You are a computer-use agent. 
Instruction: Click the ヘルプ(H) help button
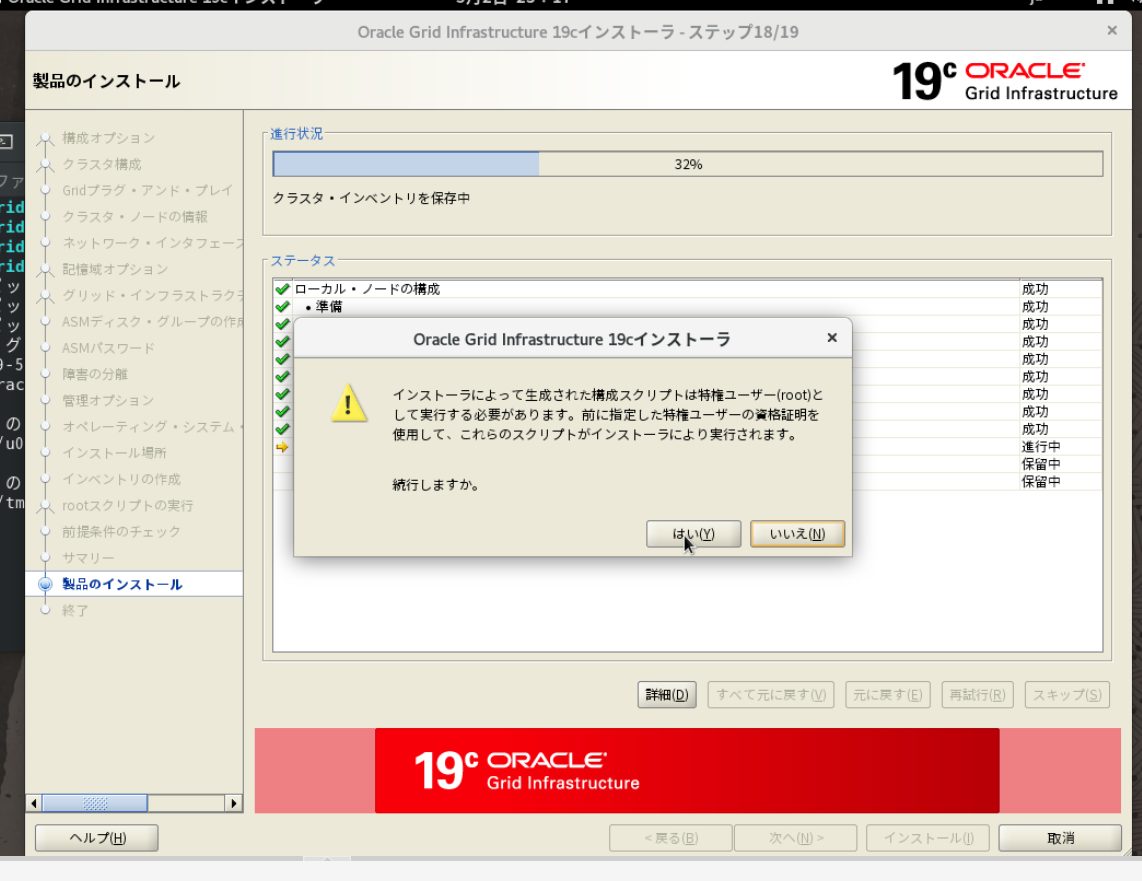pyautogui.click(x=97, y=838)
